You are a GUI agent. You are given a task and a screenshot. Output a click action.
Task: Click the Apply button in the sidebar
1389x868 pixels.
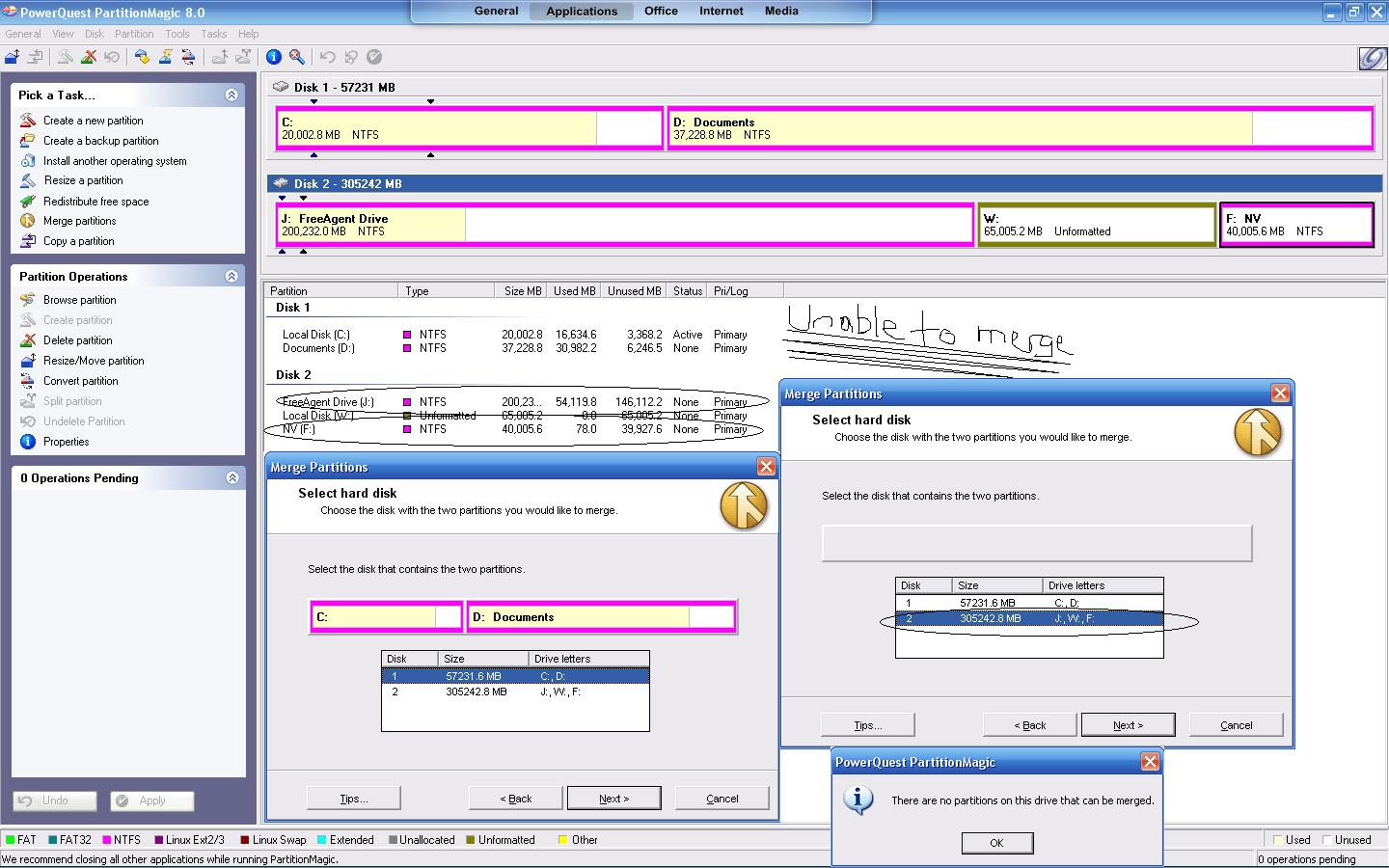tap(152, 800)
